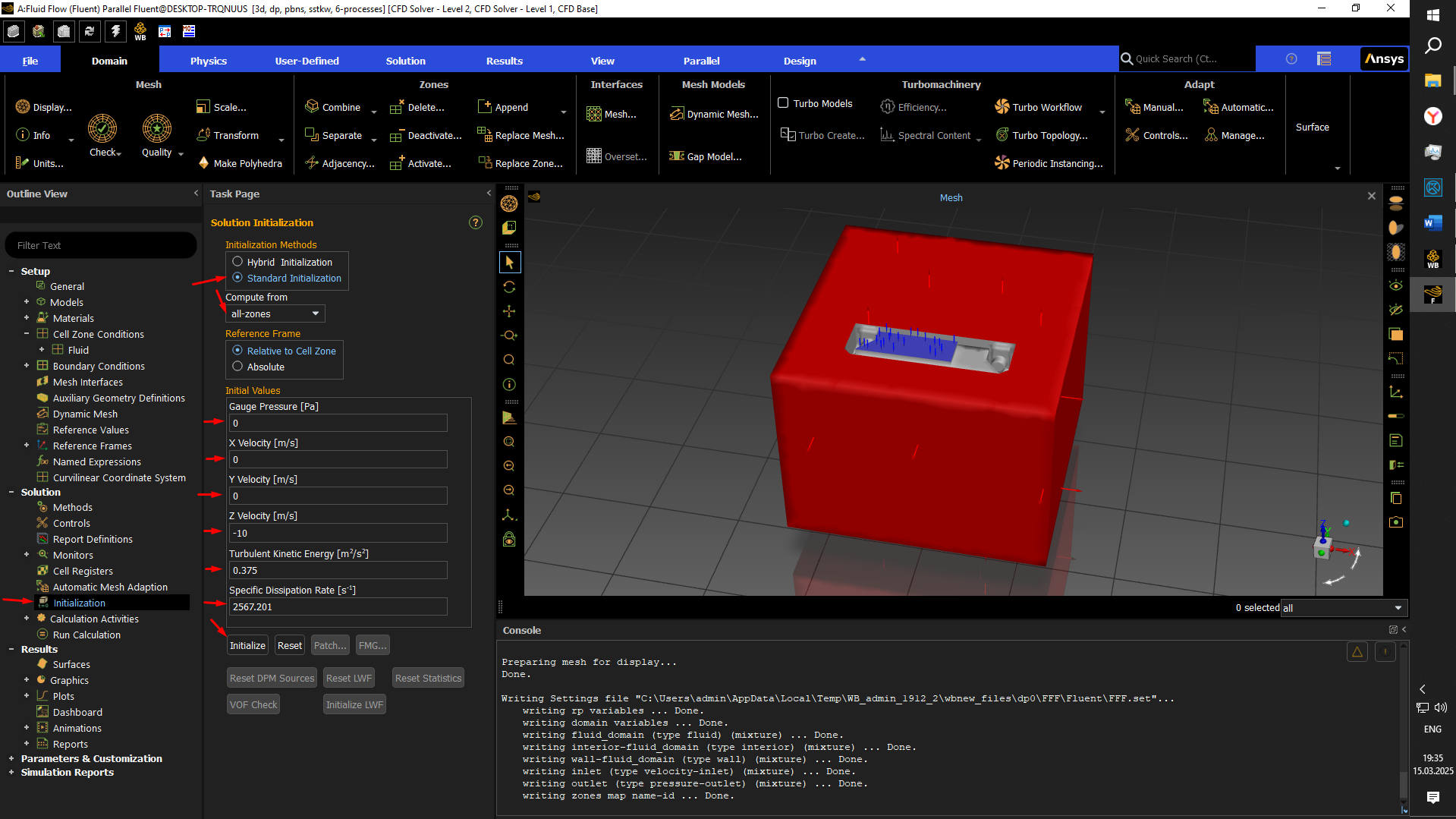Open the mesh Display dialog

click(44, 107)
